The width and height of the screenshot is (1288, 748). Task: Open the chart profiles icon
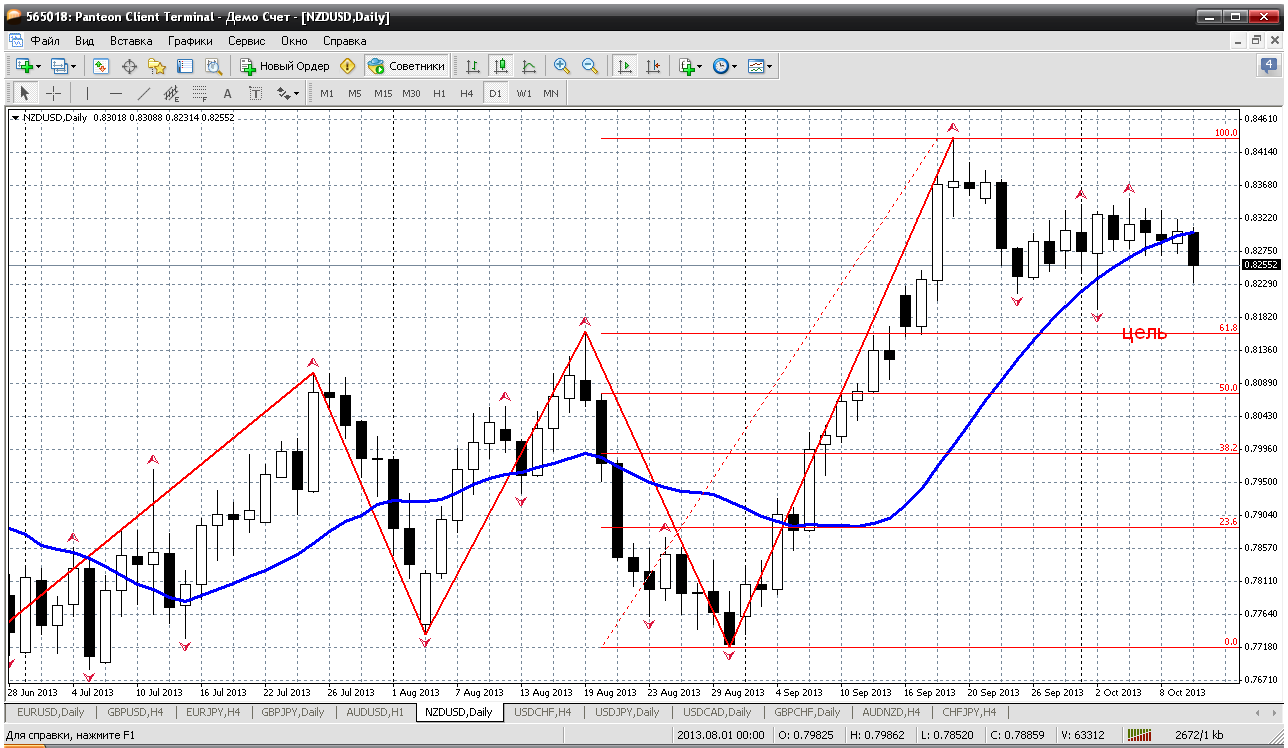coord(59,66)
